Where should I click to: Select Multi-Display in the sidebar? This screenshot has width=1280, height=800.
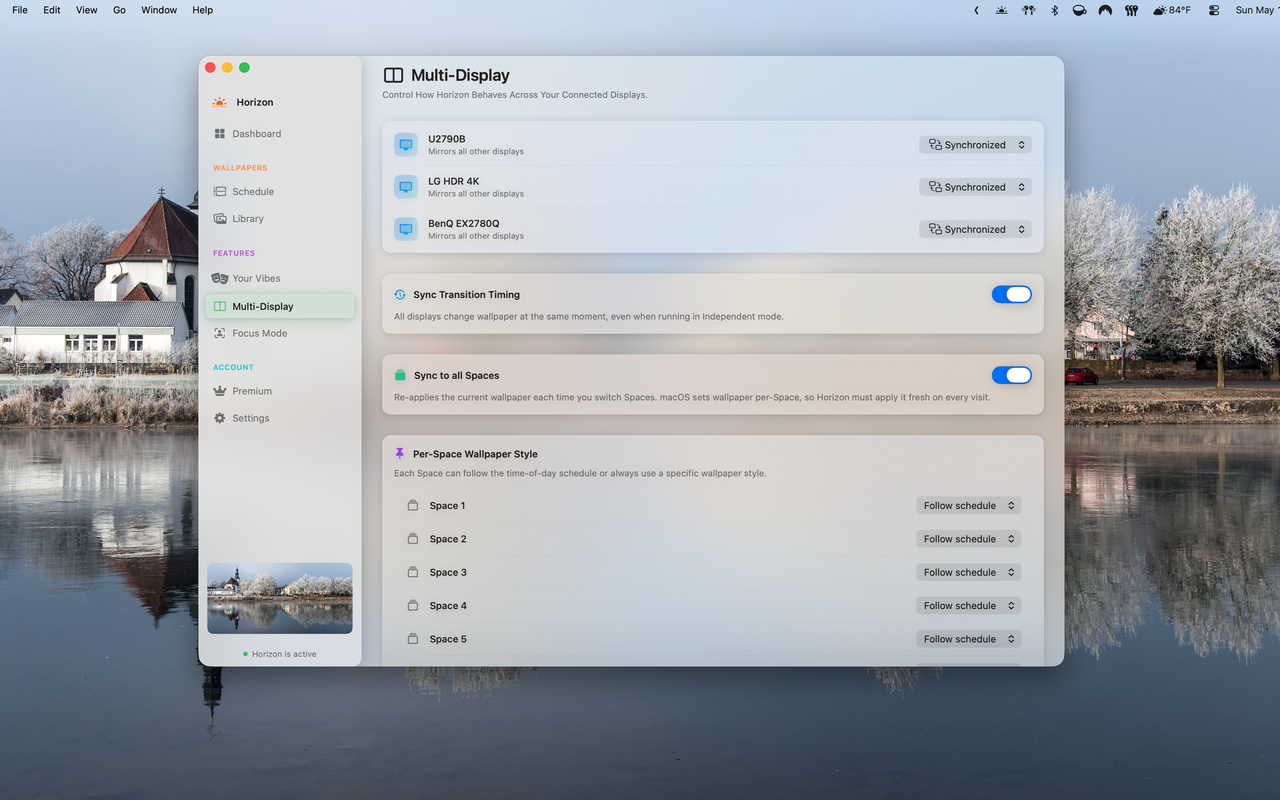[x=279, y=306]
